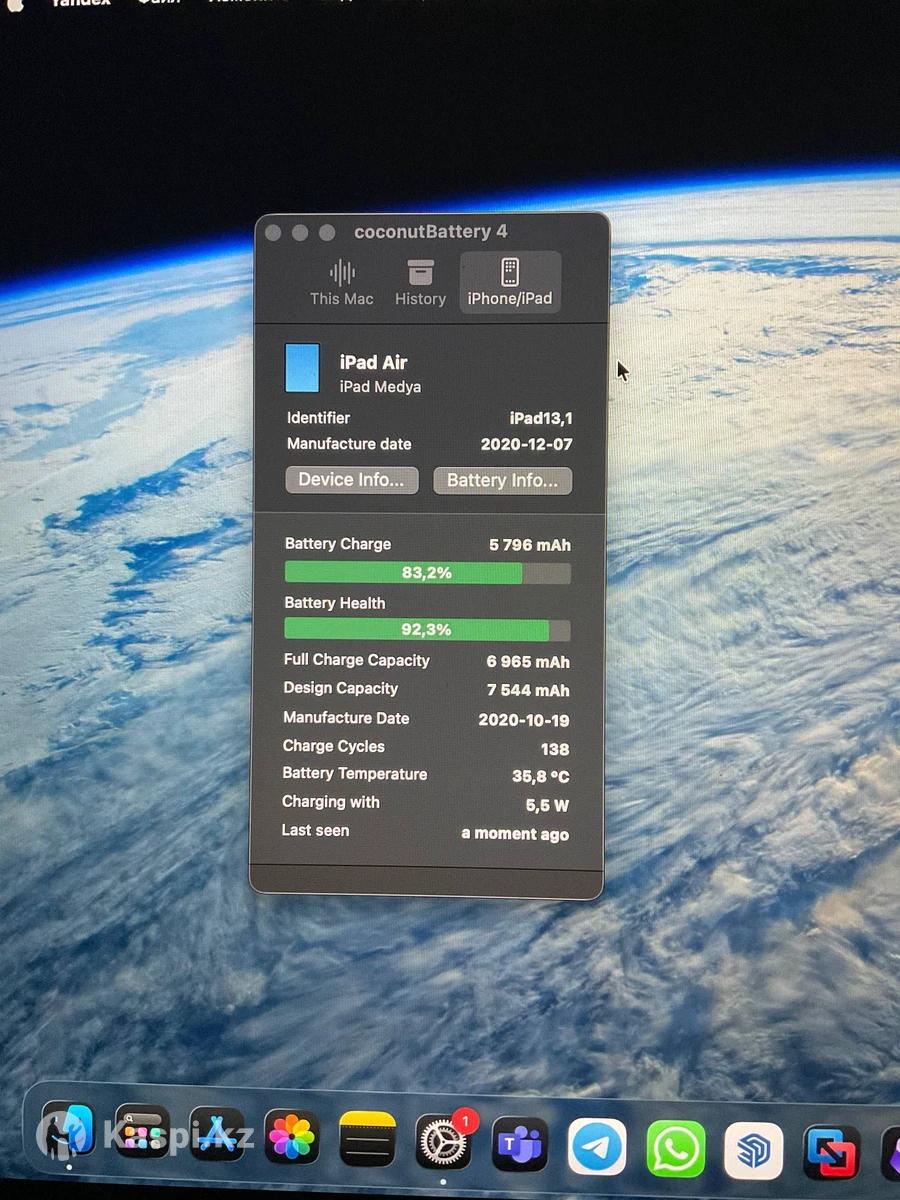The height and width of the screenshot is (1200, 900).
Task: Open the Battery Info... button
Action: (x=502, y=481)
